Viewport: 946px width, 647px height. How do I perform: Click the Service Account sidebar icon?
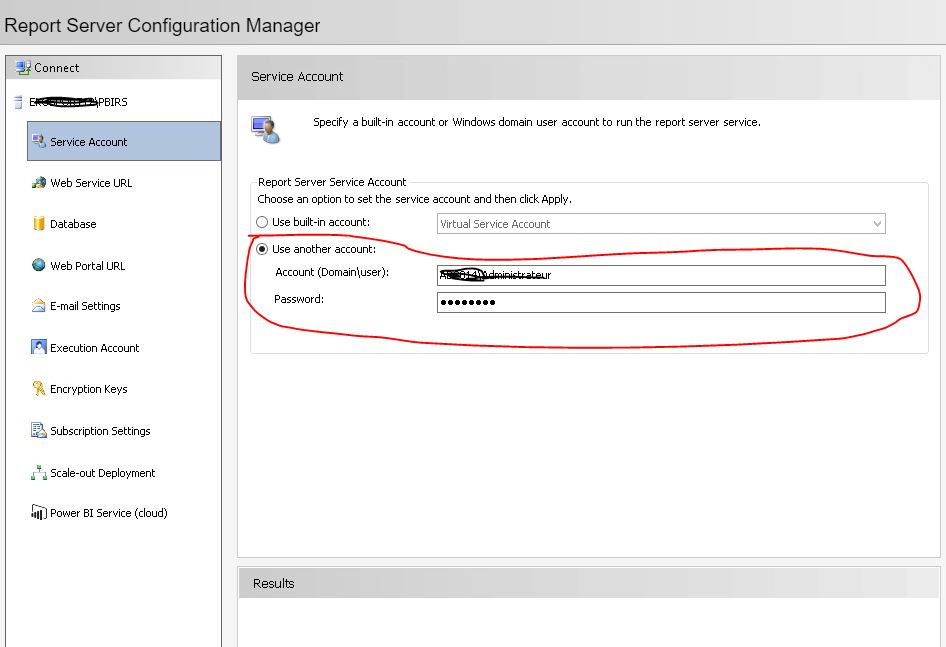[x=39, y=141]
